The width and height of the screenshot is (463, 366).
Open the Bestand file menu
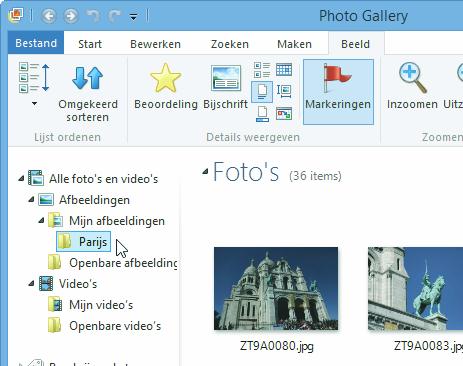[36, 43]
